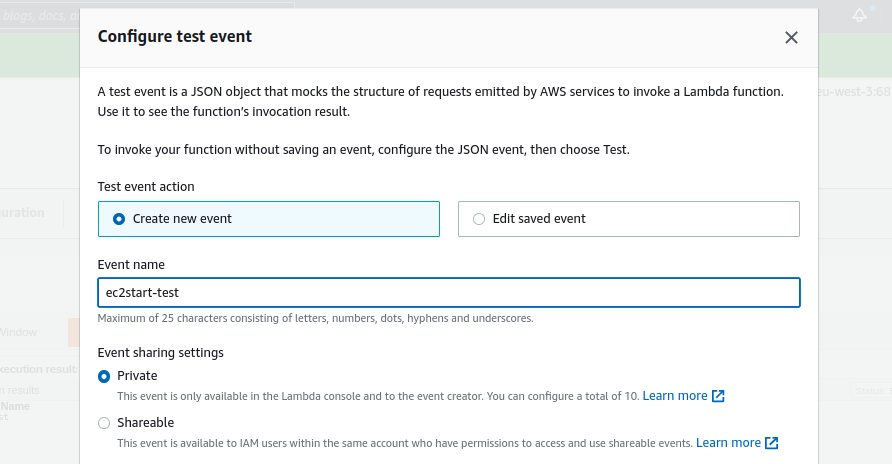The width and height of the screenshot is (892, 464).
Task: Open the dimmed Window menu behind dialog
Action: coord(19,332)
